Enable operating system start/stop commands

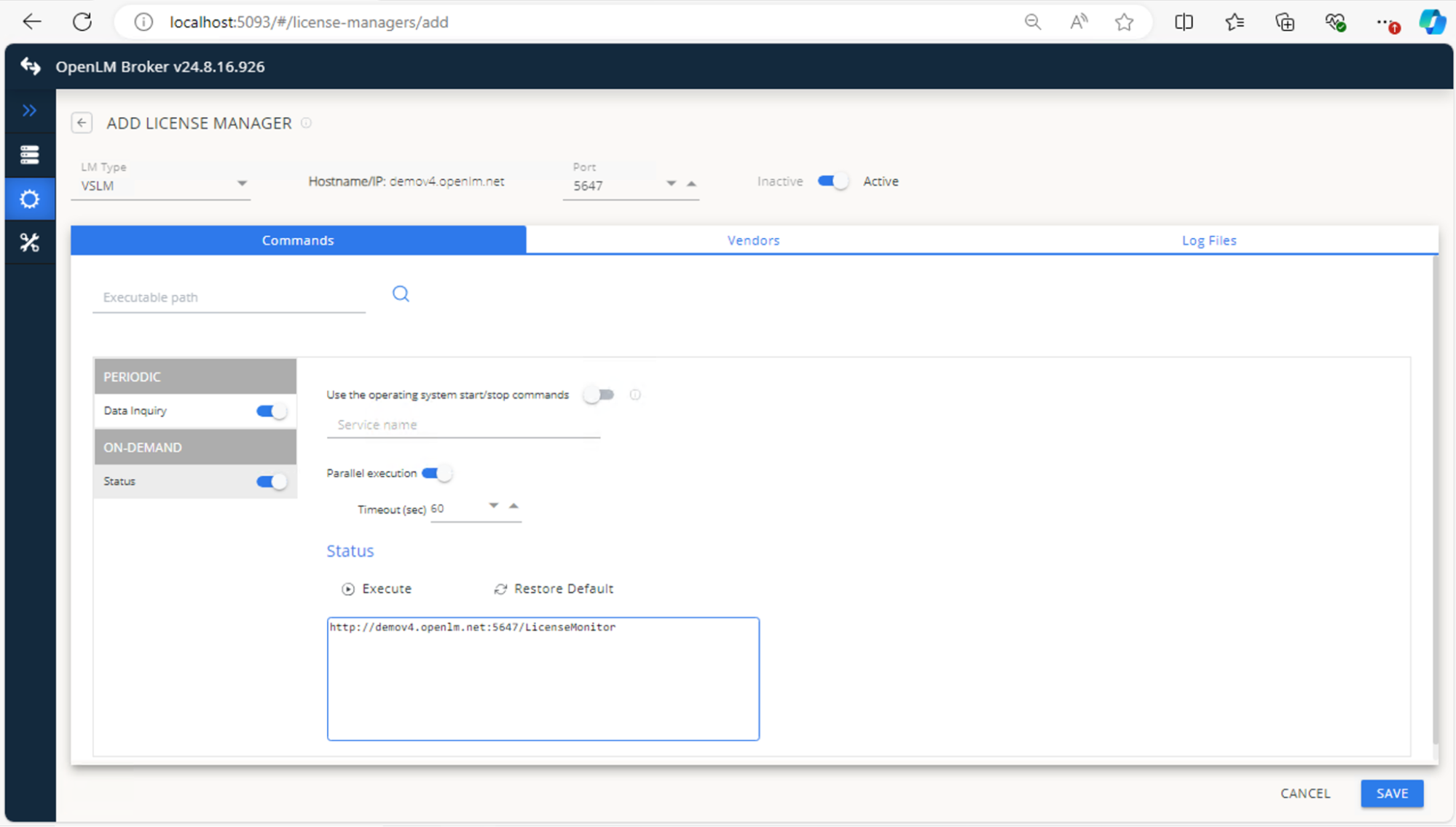[x=599, y=395]
